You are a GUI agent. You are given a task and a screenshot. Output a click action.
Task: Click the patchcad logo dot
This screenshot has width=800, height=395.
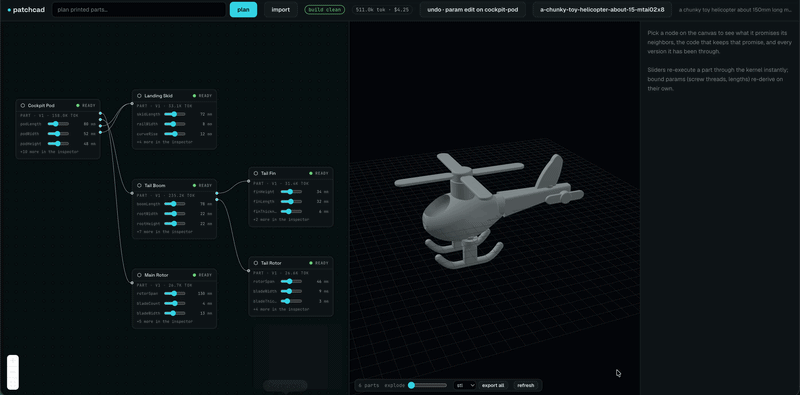(x=9, y=10)
